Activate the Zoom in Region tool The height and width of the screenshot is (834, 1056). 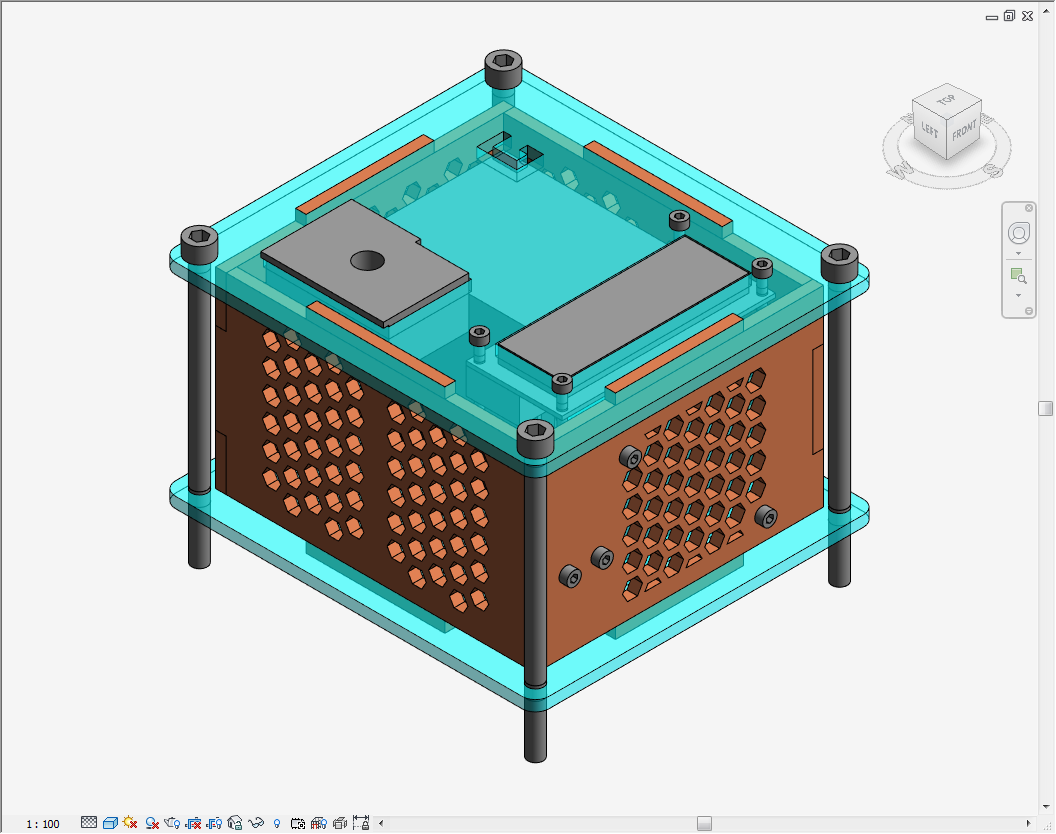pyautogui.click(x=1018, y=275)
